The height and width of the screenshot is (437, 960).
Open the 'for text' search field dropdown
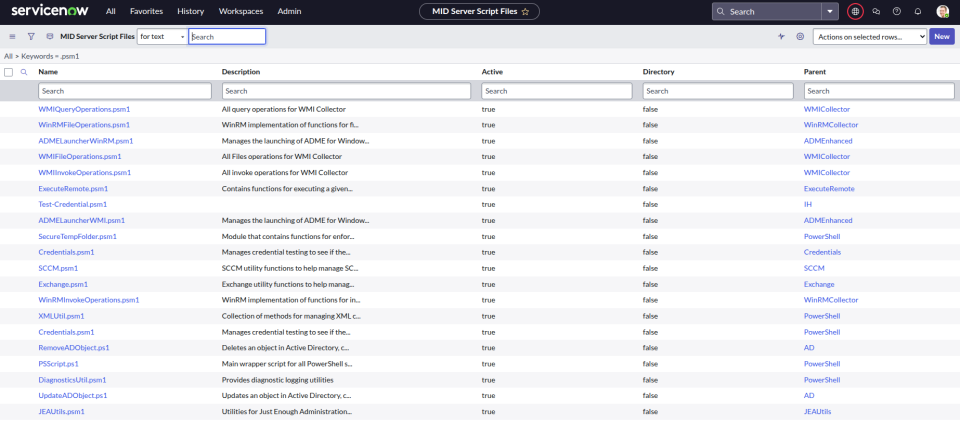[162, 37]
